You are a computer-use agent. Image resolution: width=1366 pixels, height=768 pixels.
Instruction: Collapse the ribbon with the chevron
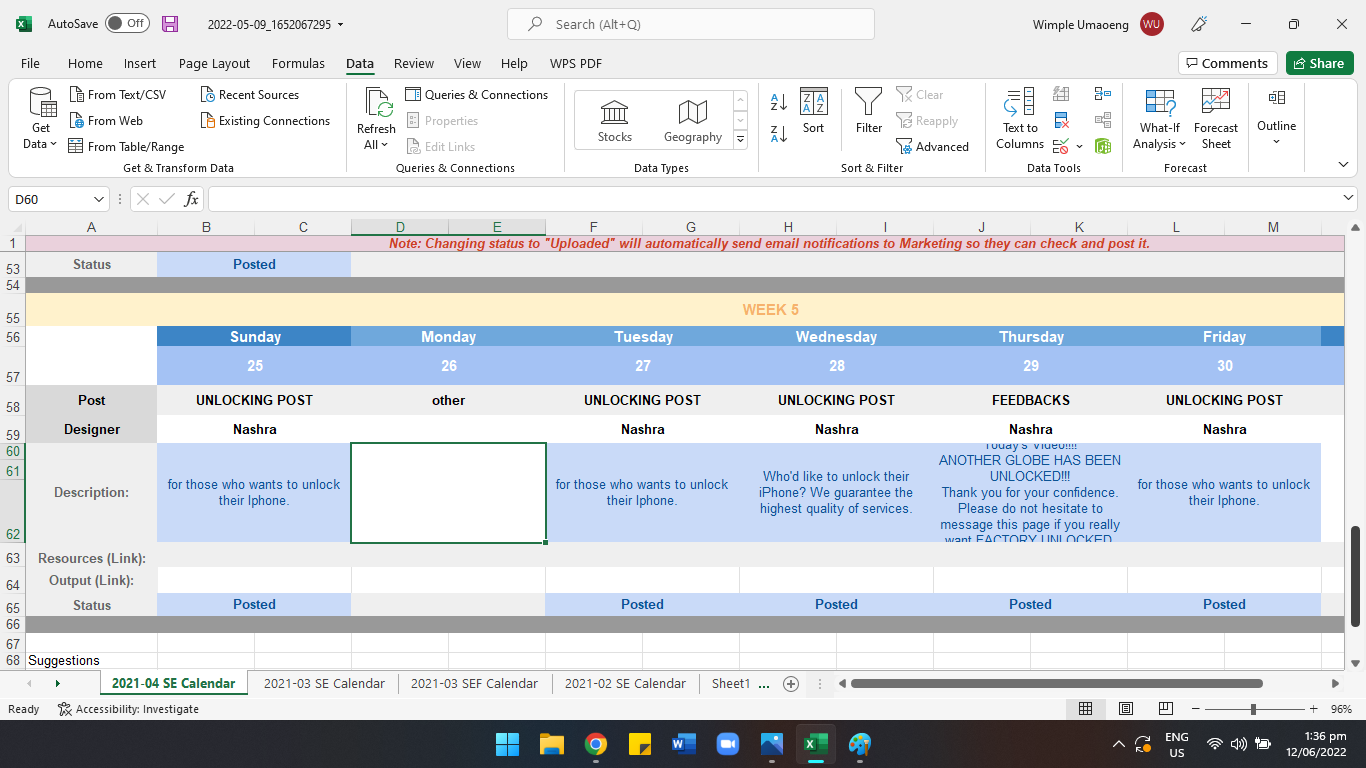click(1343, 164)
